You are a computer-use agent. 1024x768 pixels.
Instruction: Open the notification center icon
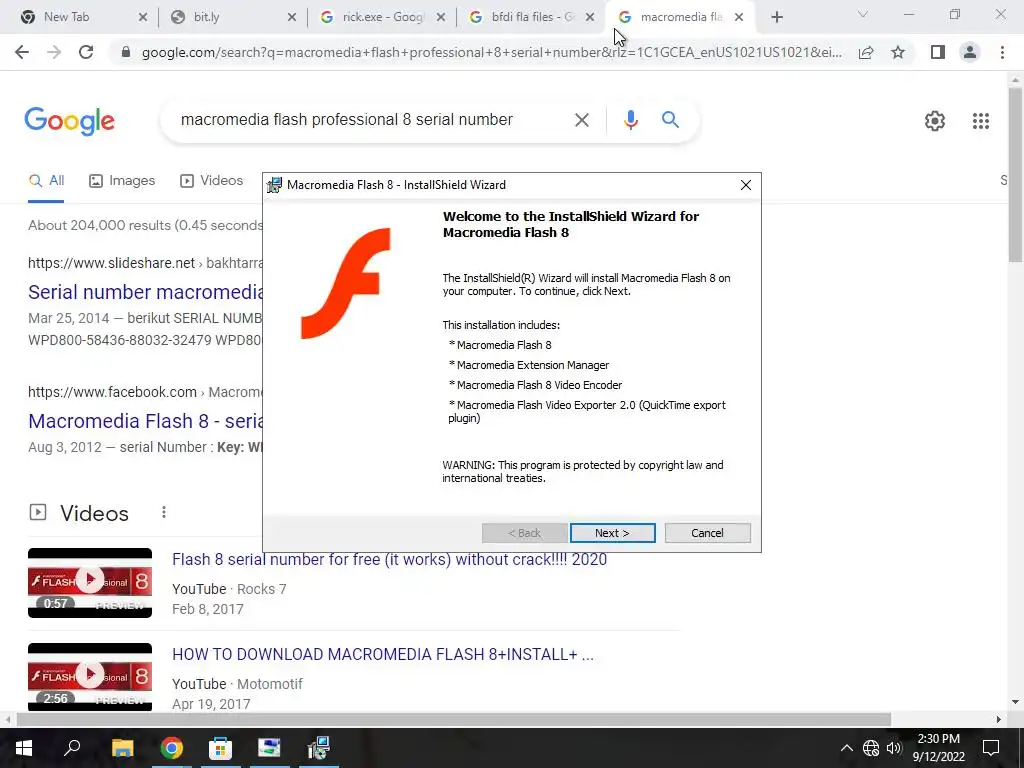[991, 748]
